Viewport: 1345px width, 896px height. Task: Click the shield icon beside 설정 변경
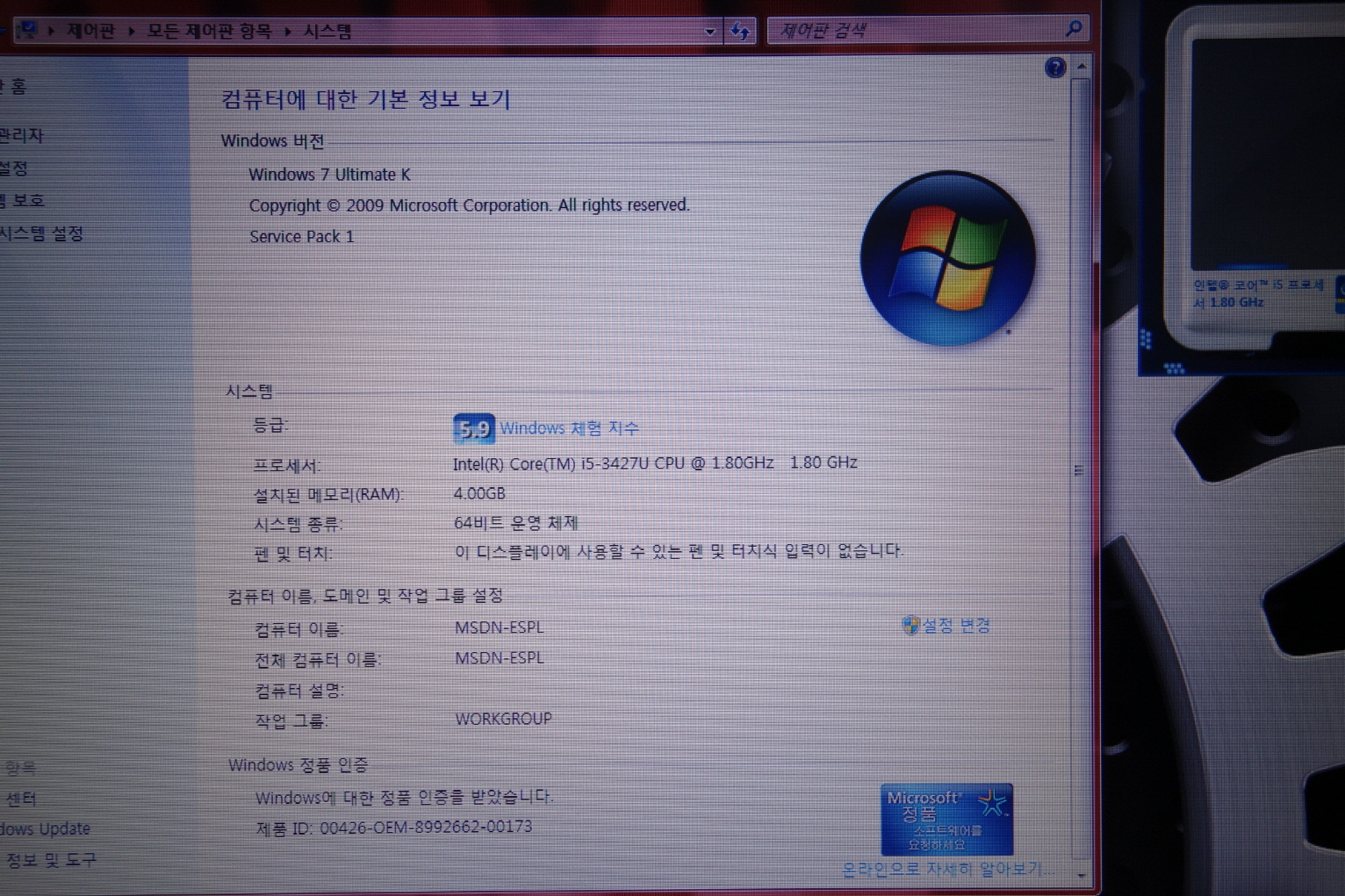point(910,625)
